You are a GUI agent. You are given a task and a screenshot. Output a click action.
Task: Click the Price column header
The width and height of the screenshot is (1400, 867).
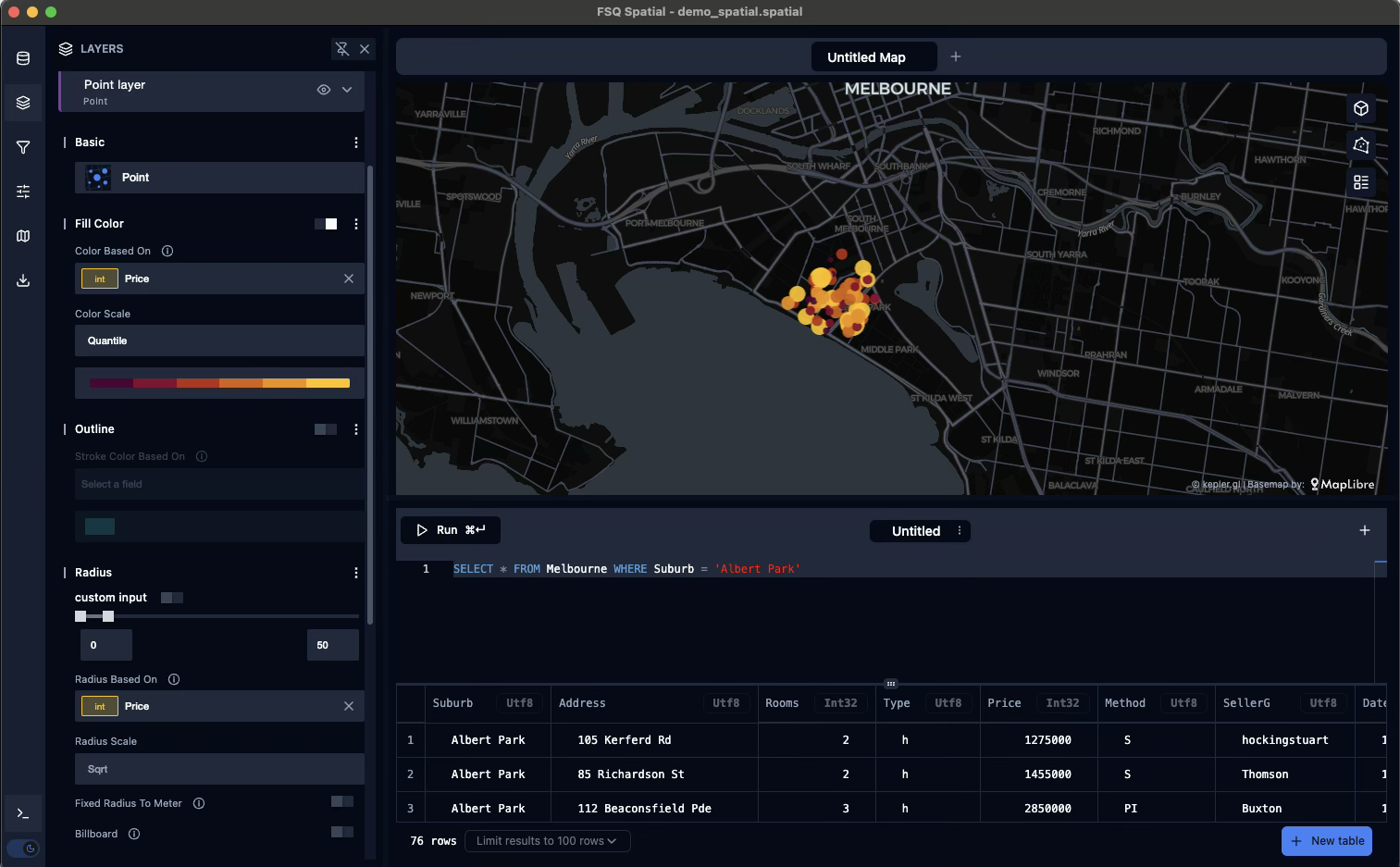1037,703
